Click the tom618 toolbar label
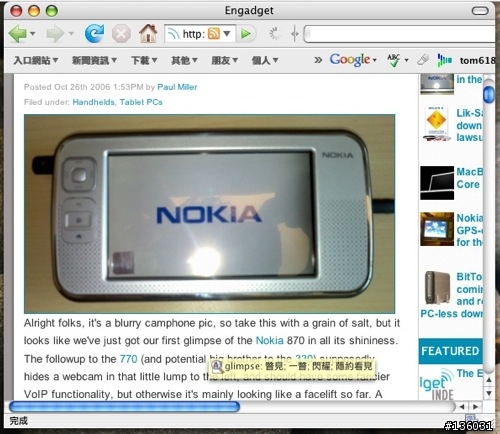Viewport: 500px width, 434px height. click(x=477, y=60)
